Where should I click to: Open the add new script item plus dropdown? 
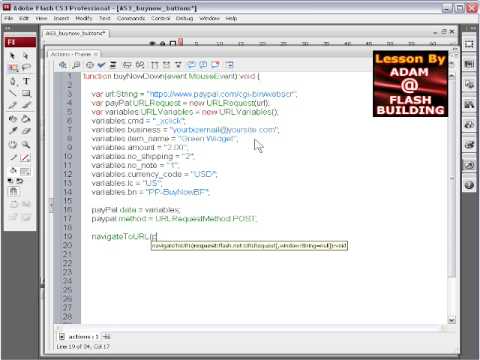pos(63,65)
